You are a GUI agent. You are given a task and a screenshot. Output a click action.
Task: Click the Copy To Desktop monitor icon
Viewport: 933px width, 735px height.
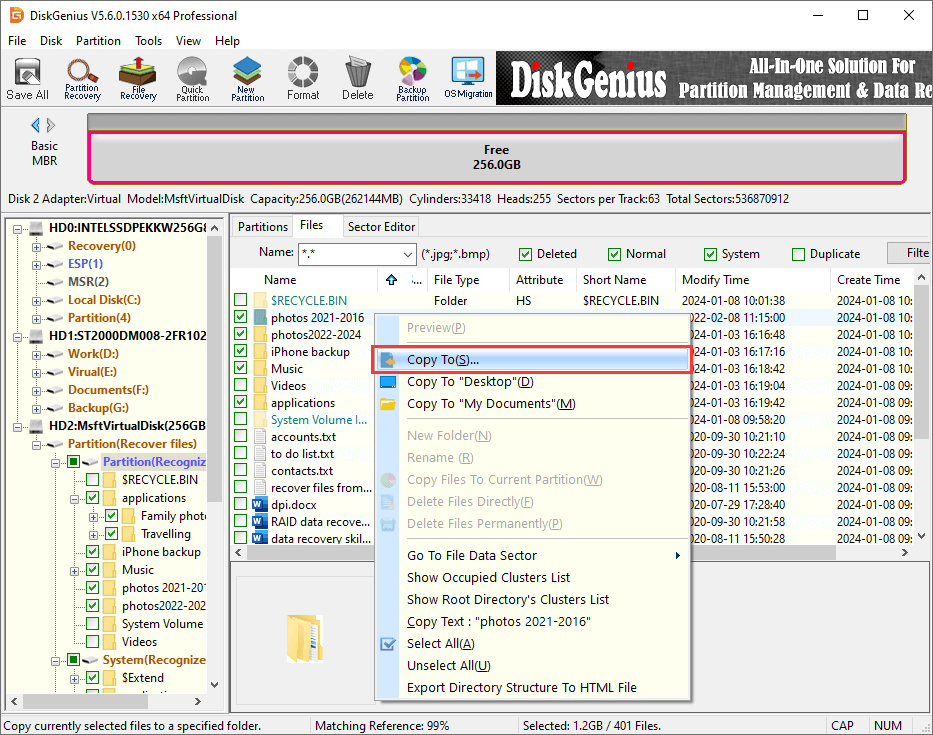(388, 382)
